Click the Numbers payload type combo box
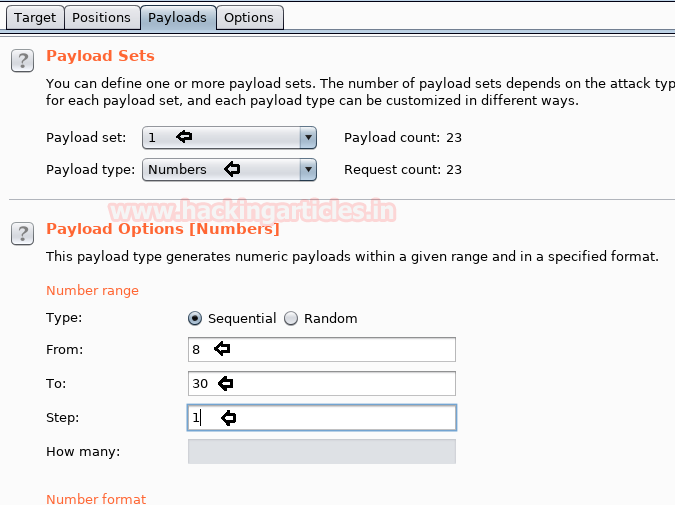 [x=220, y=170]
